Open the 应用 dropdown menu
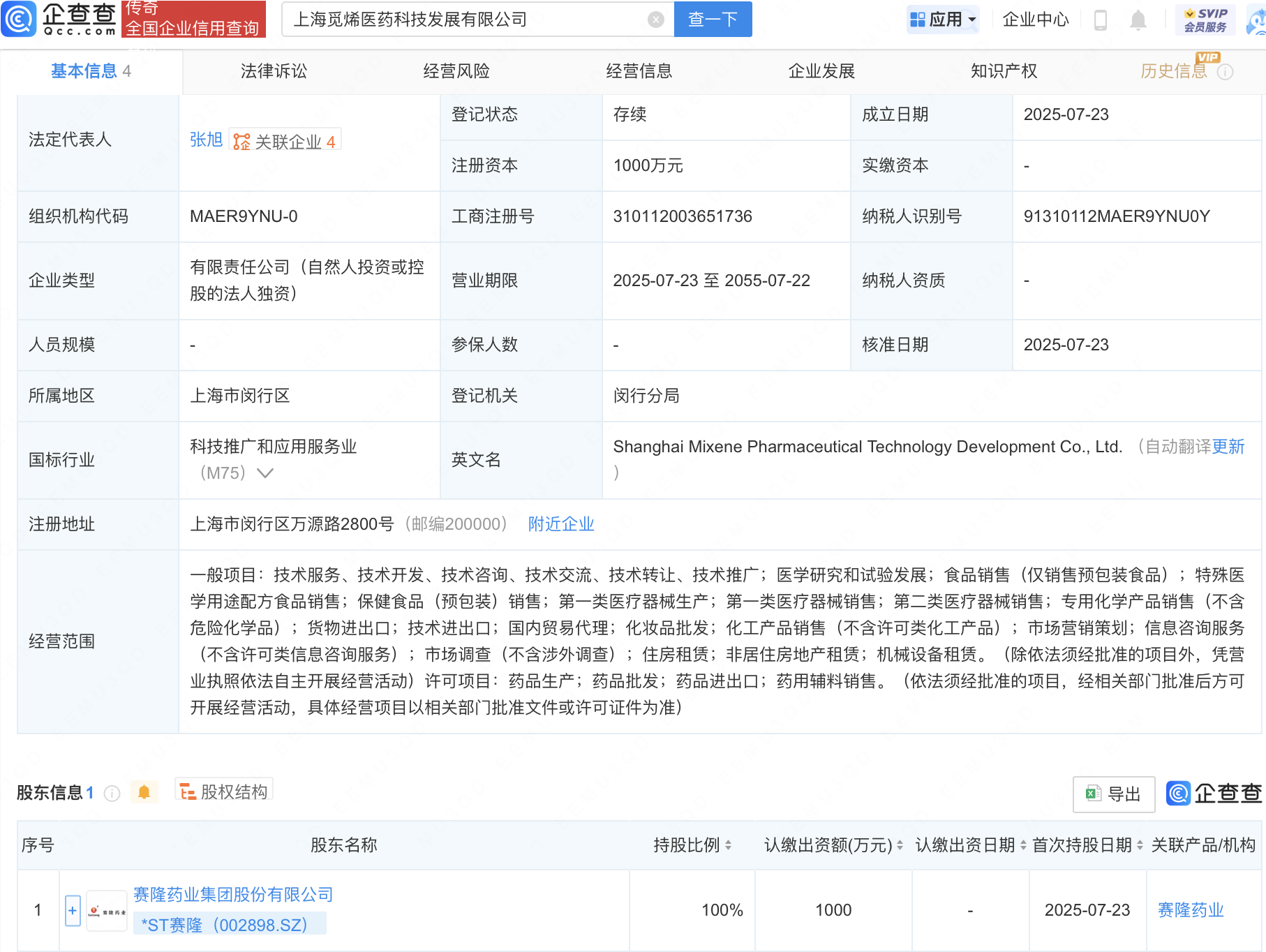1266x952 pixels. tap(943, 20)
